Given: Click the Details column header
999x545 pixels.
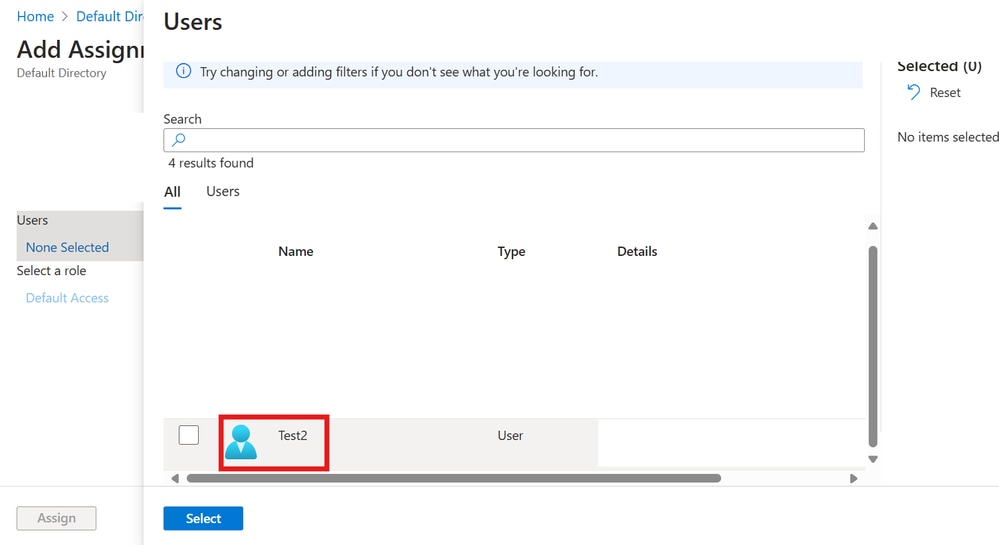Looking at the screenshot, I should [x=637, y=251].
